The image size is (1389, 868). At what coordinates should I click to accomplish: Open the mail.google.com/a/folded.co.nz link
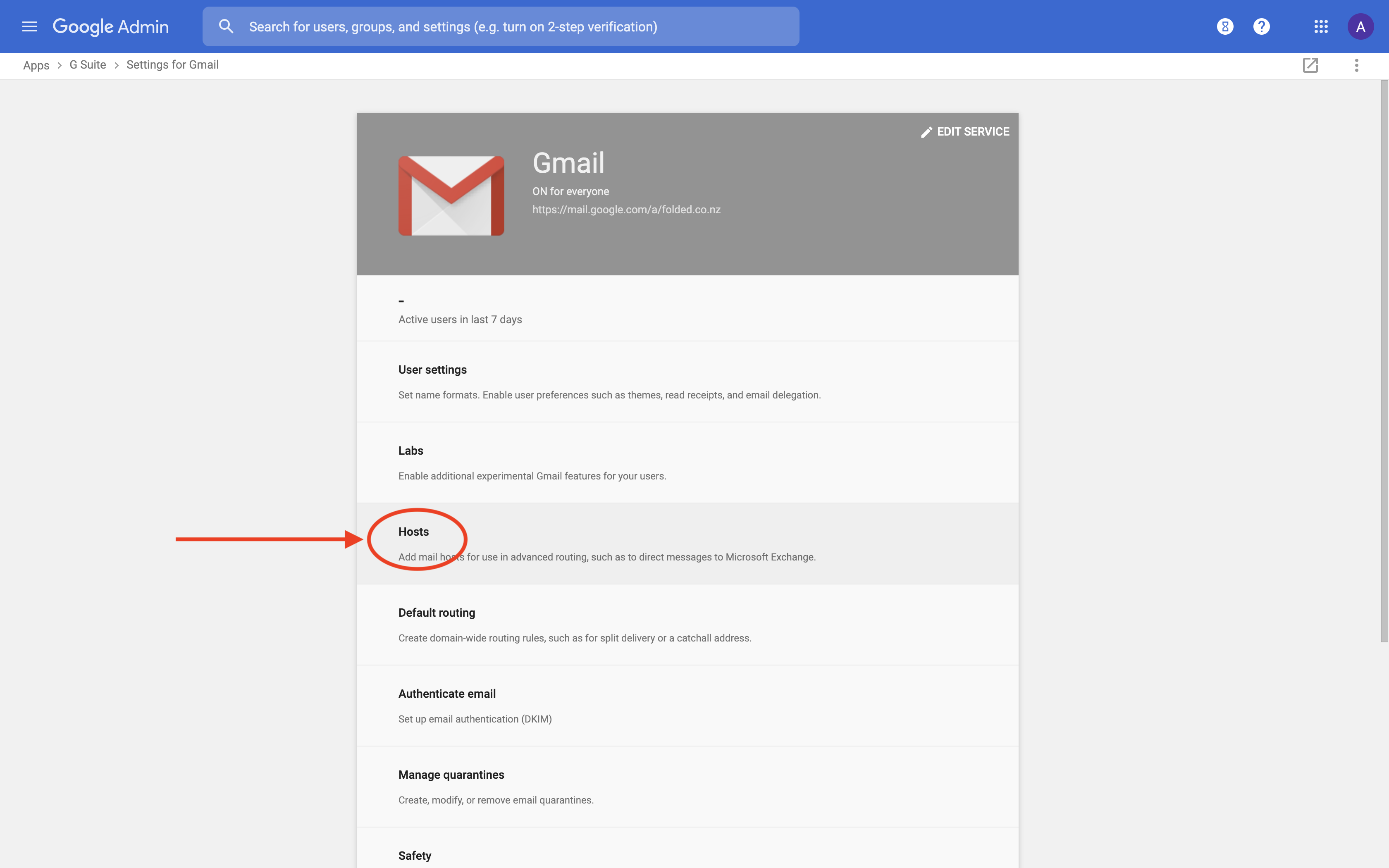pos(625,210)
